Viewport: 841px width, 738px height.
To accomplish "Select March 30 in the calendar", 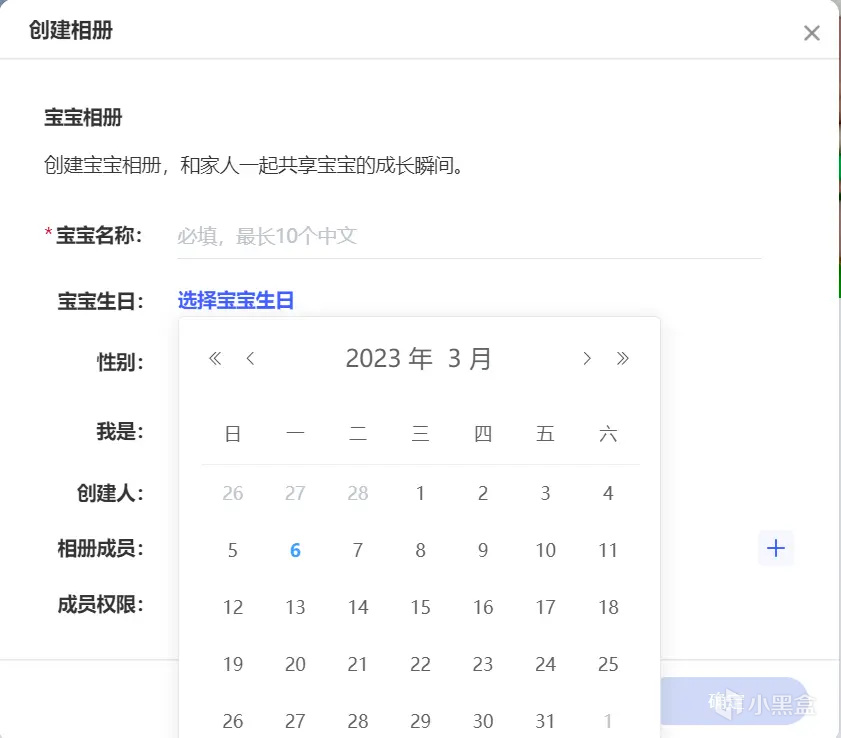I will (483, 721).
